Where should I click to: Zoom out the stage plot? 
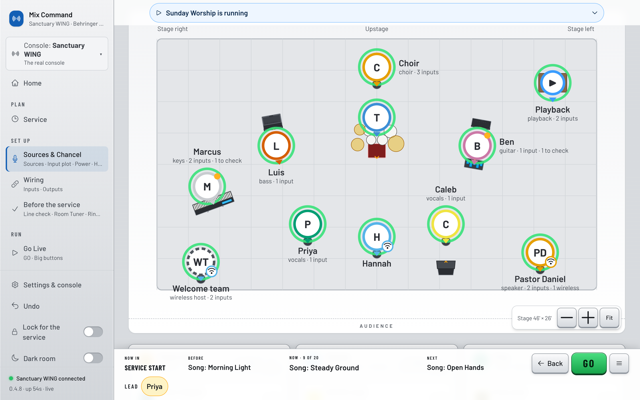567,318
